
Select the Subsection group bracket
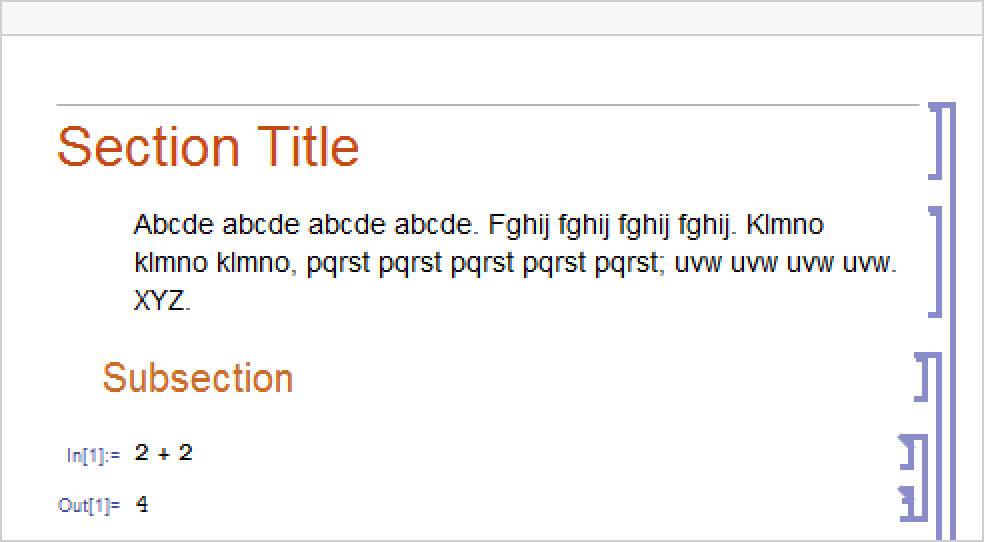[937, 450]
